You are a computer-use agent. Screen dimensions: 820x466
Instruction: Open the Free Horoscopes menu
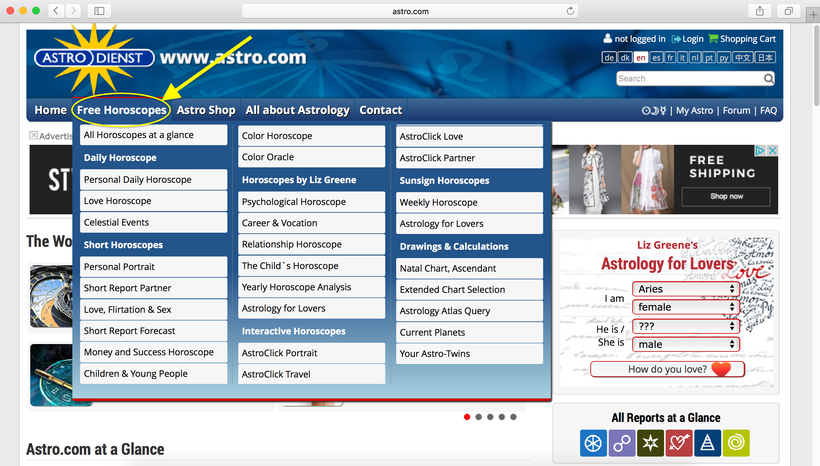click(x=121, y=110)
